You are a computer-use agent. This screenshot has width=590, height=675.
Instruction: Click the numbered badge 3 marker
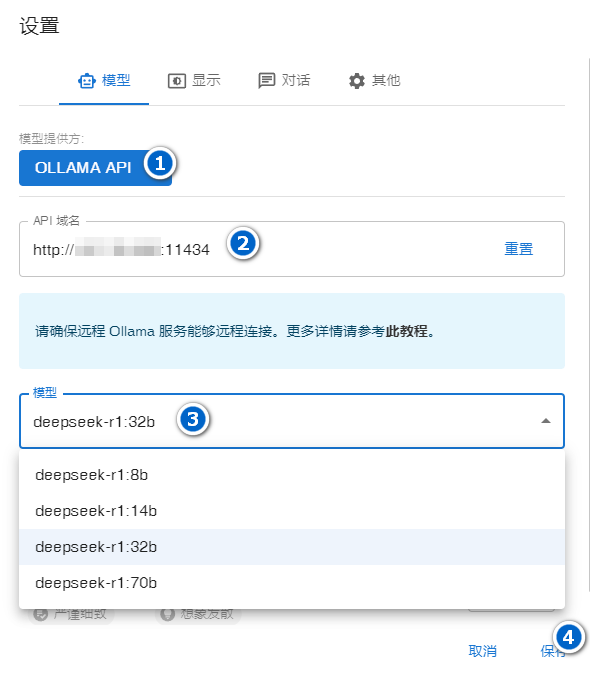coord(193,419)
